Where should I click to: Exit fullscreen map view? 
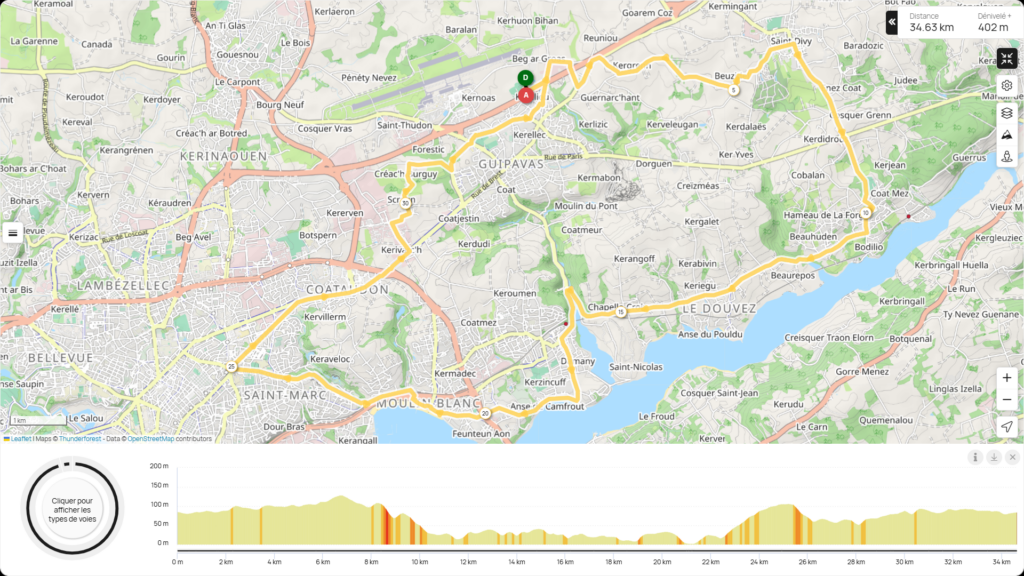click(x=1007, y=59)
